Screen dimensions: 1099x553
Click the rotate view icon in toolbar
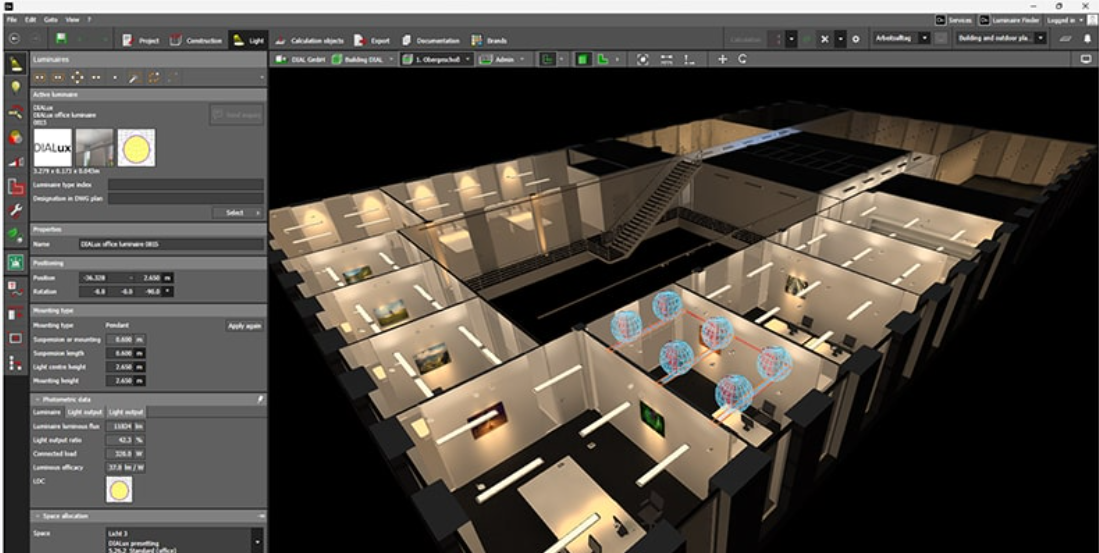[743, 60]
